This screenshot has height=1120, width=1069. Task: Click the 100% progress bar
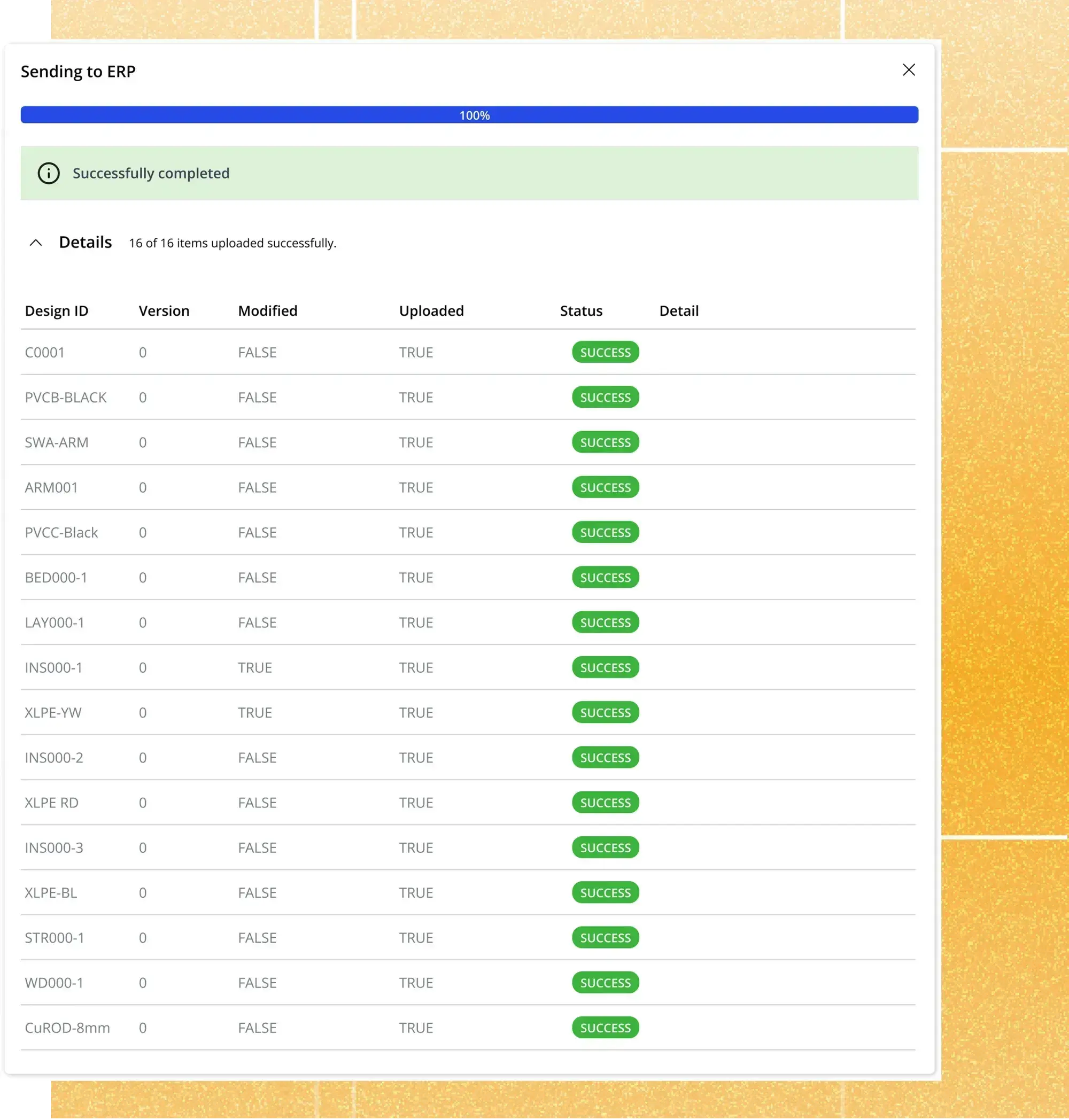coord(469,115)
